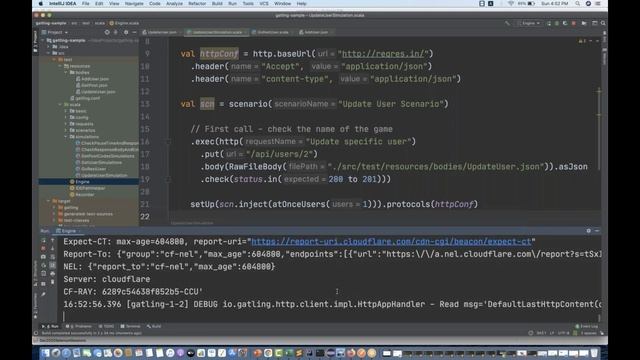
Task: Open Project panel settings gear
Action: [x=126, y=32]
